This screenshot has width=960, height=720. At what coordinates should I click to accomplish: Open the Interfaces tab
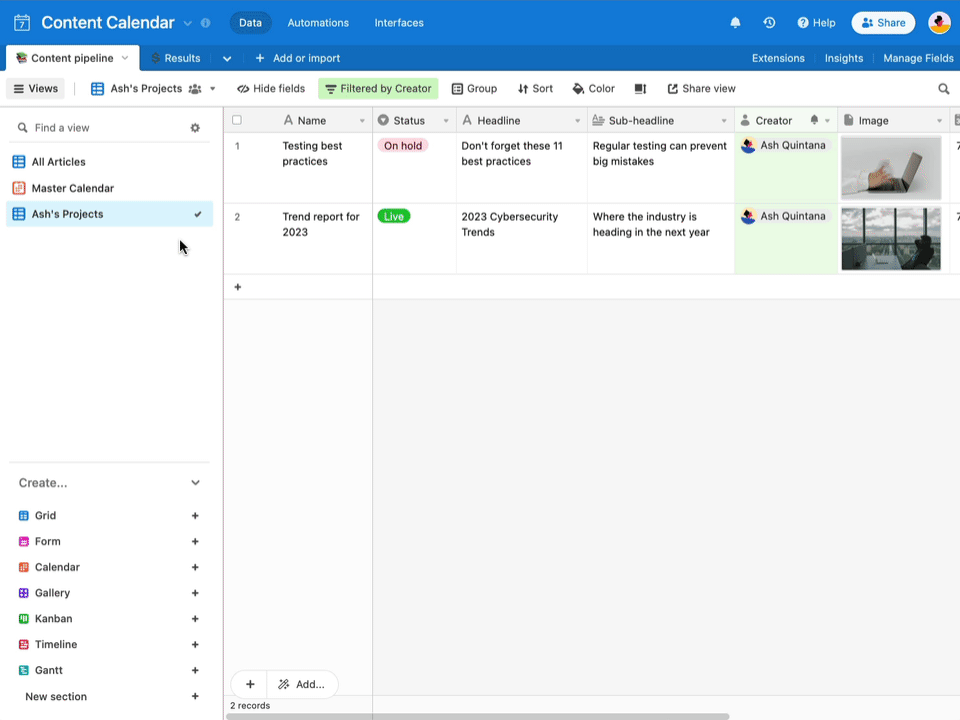point(399,22)
